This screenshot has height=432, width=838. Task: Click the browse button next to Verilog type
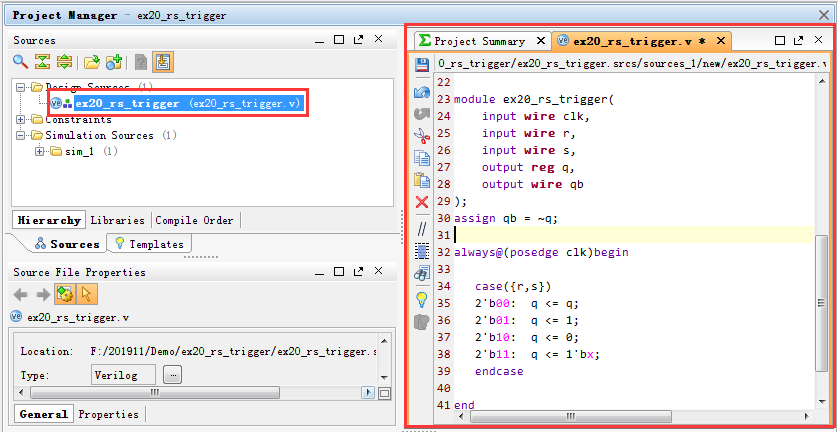click(173, 375)
